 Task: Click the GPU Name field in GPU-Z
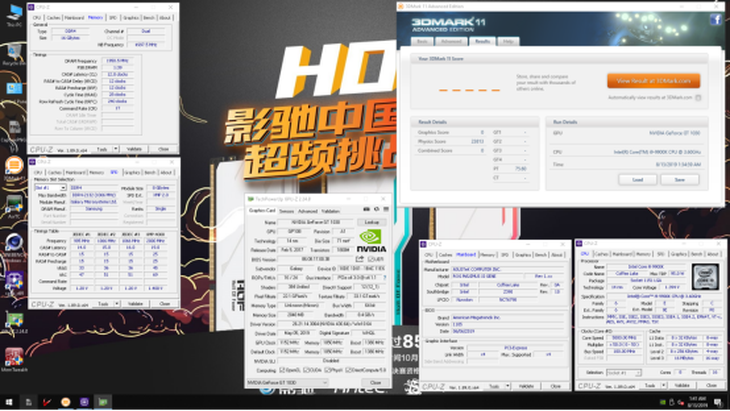pyautogui.click(x=316, y=222)
